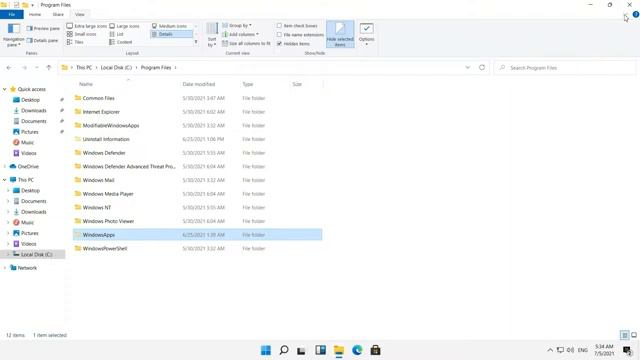Expand the Network tree node

[4, 268]
